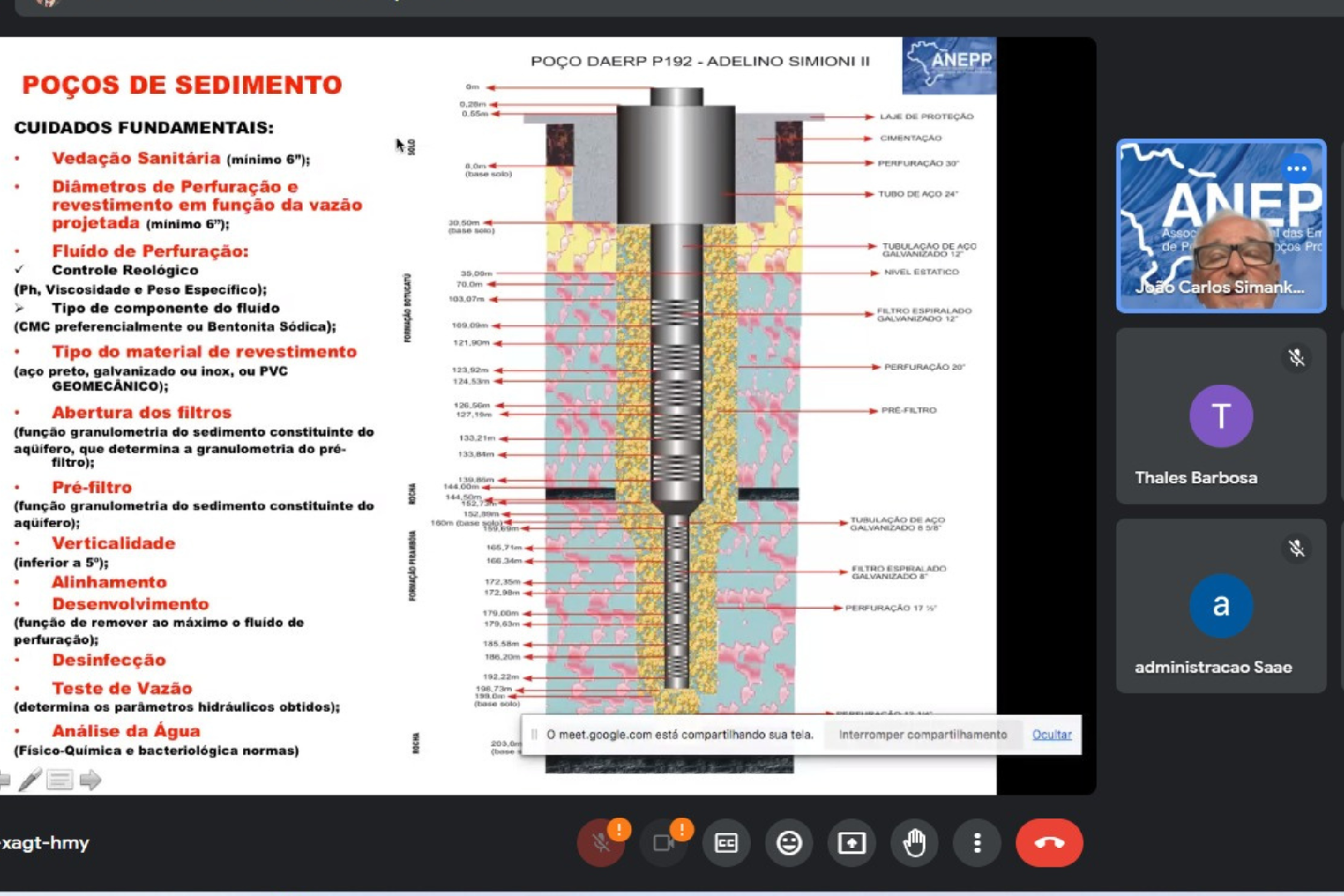Viewport: 1344px width, 896px height.
Task: Click administracao Saae muted mic icon
Action: coord(1296,548)
